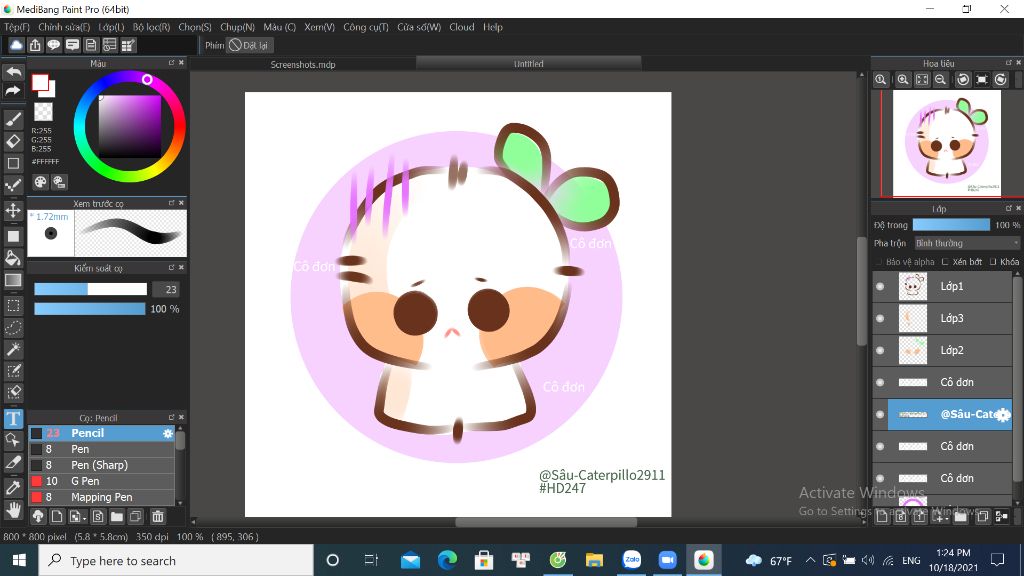
Task: Open the Lớp(L) menu
Action: point(111,27)
